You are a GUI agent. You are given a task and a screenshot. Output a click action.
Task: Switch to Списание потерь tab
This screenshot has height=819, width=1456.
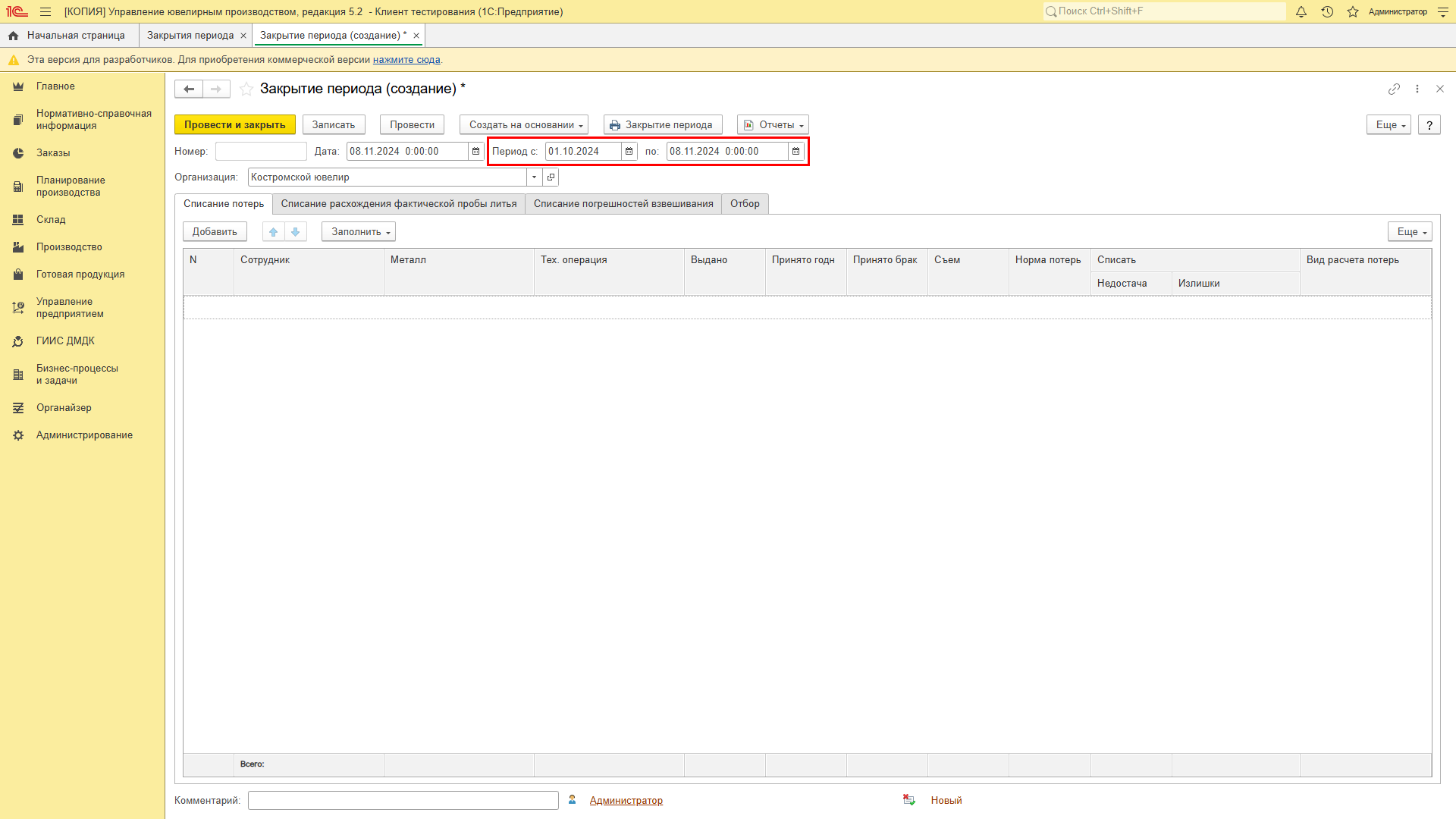click(224, 204)
